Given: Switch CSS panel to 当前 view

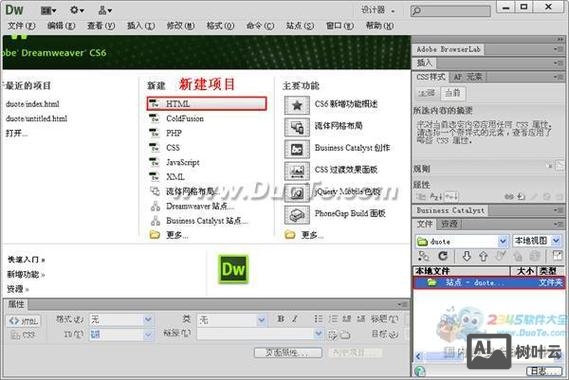Looking at the screenshot, I should (453, 93).
